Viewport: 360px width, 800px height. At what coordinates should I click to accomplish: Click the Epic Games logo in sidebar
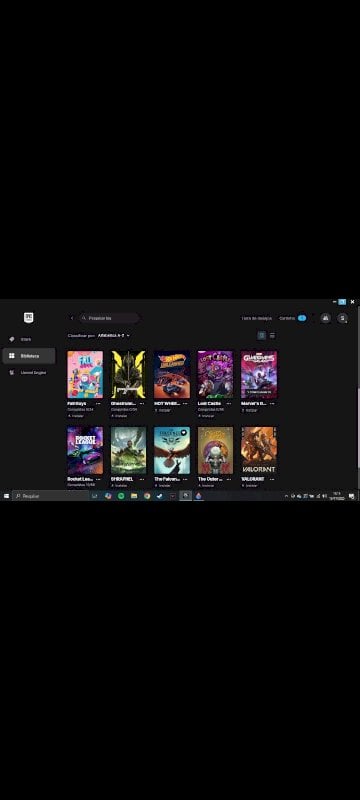(x=29, y=317)
